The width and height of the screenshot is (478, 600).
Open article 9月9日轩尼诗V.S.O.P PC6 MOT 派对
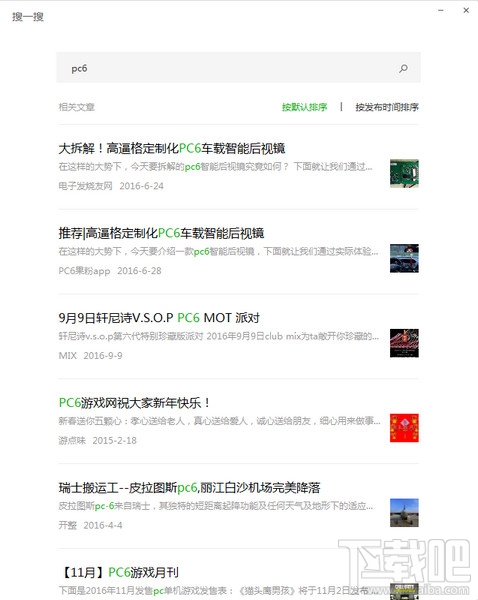(159, 318)
